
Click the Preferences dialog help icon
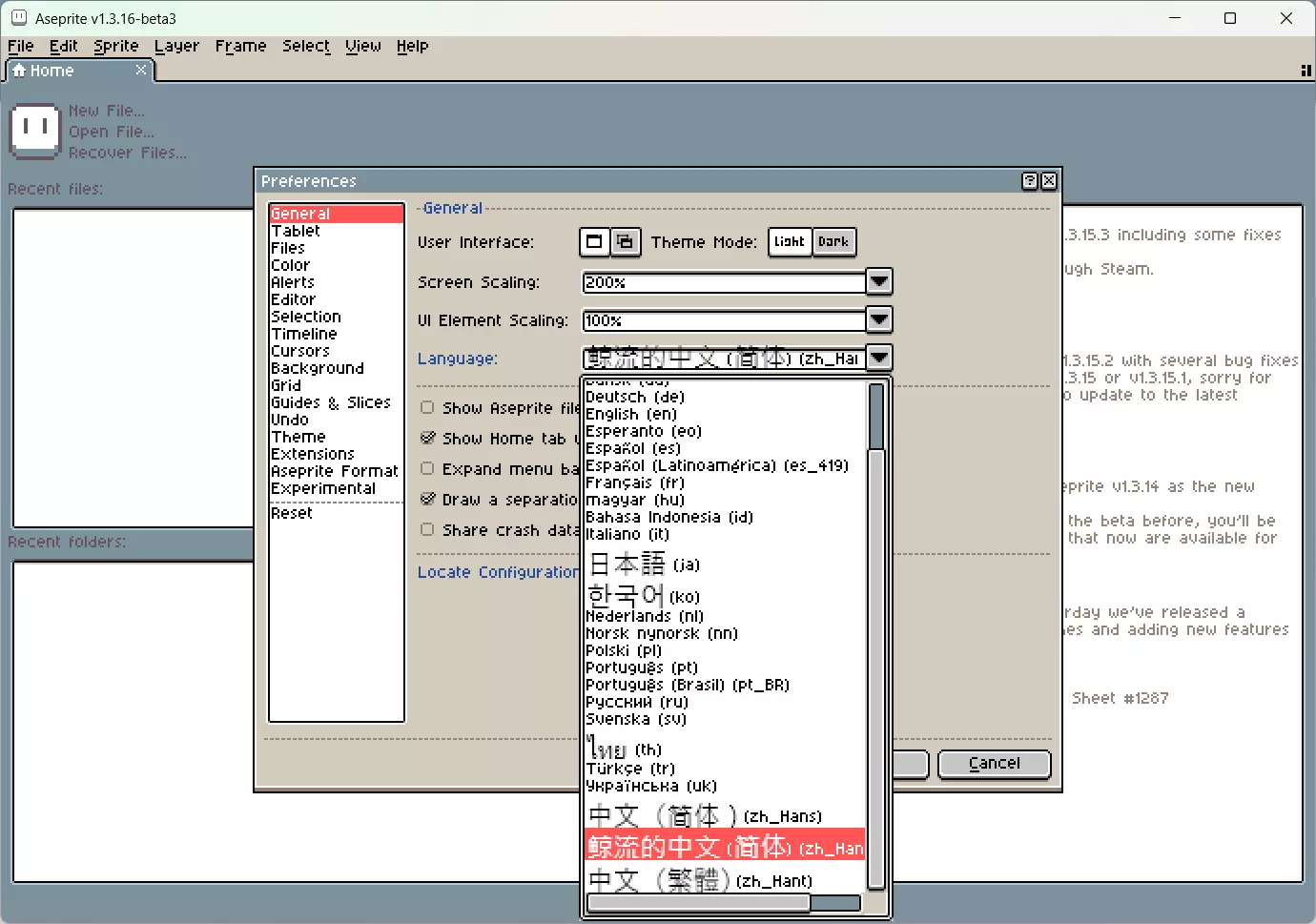1030,181
